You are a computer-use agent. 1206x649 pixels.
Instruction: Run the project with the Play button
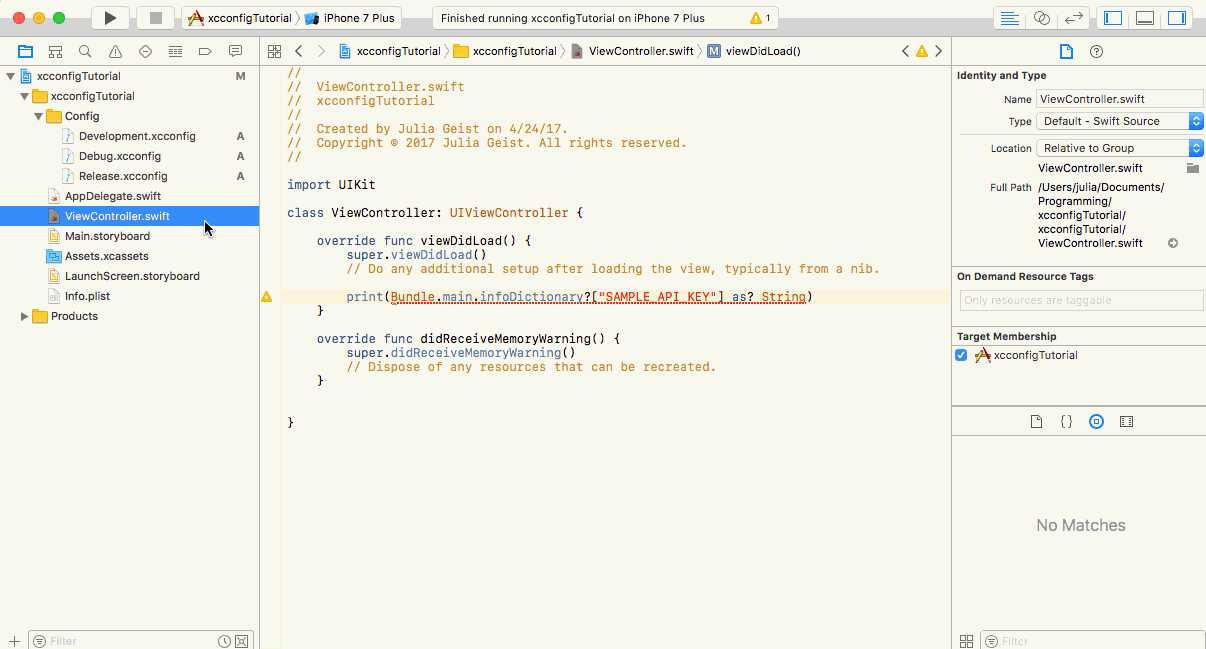(x=110, y=18)
